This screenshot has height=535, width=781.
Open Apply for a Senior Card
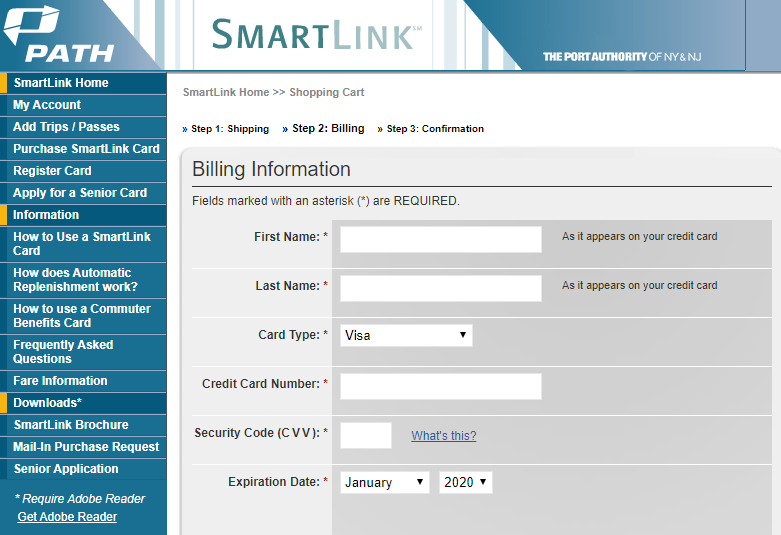83,192
